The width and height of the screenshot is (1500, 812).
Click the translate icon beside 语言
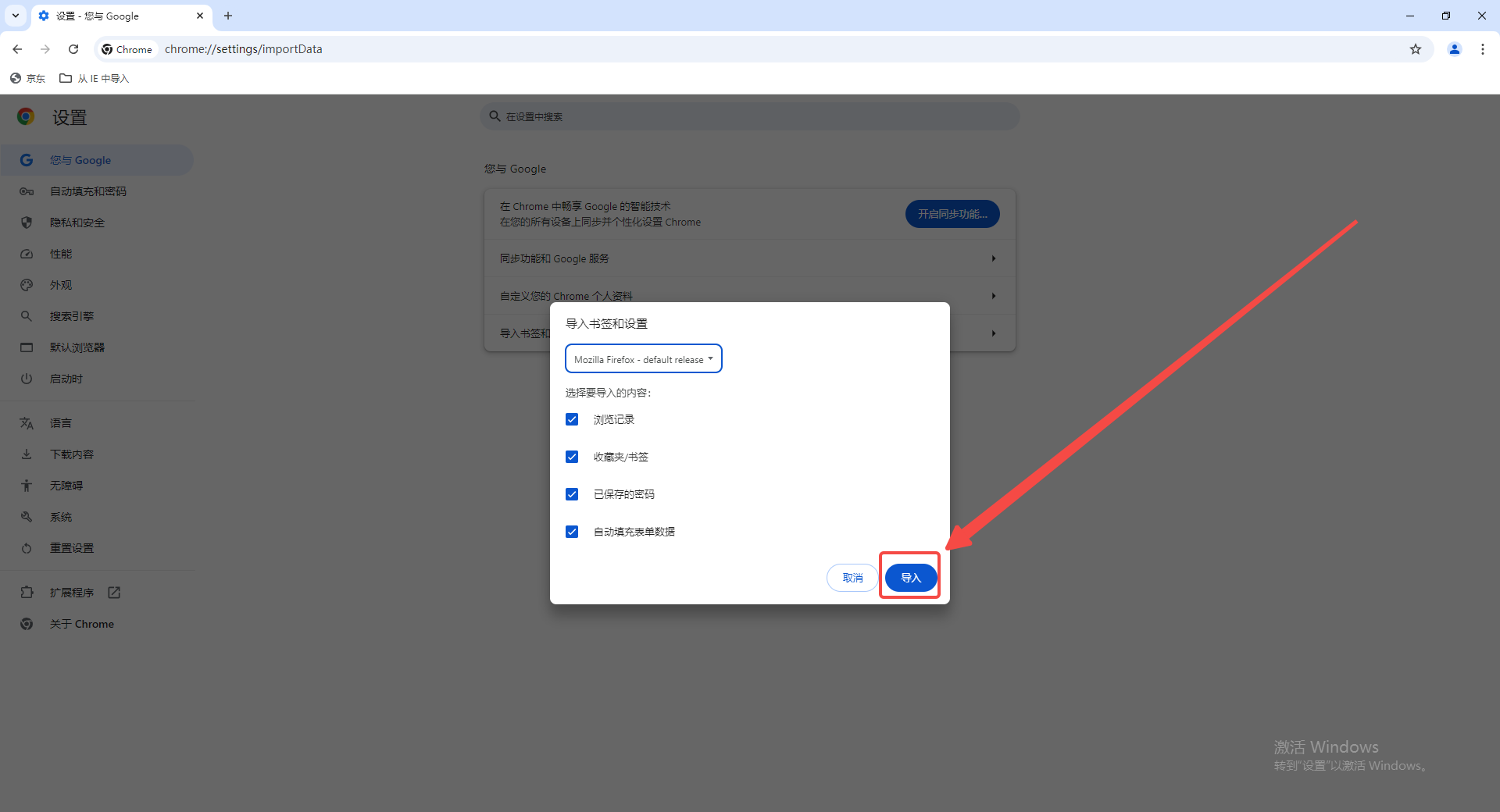click(27, 423)
